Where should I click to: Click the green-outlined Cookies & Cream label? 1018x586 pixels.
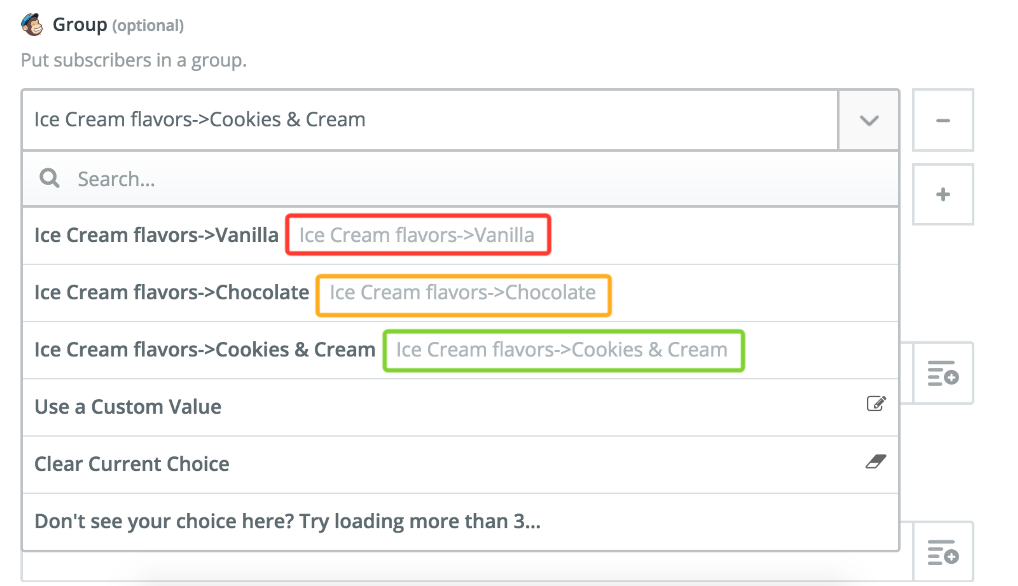[x=563, y=350]
